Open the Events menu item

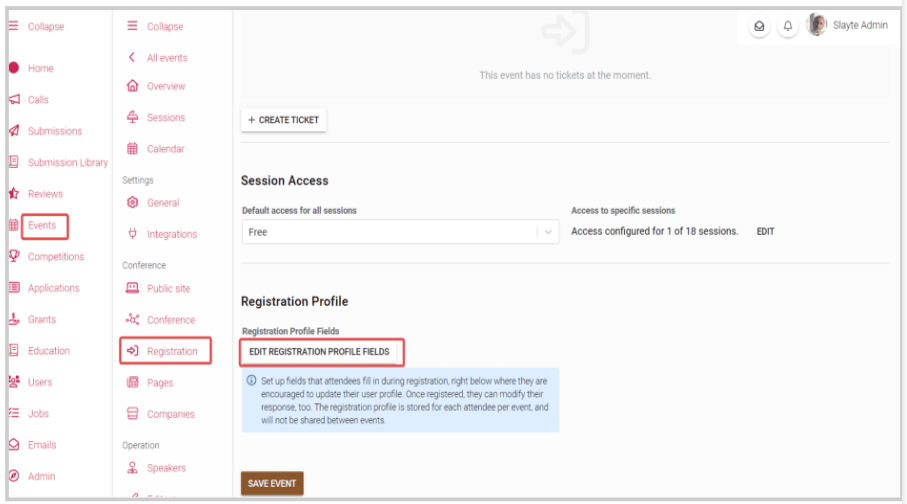45,226
